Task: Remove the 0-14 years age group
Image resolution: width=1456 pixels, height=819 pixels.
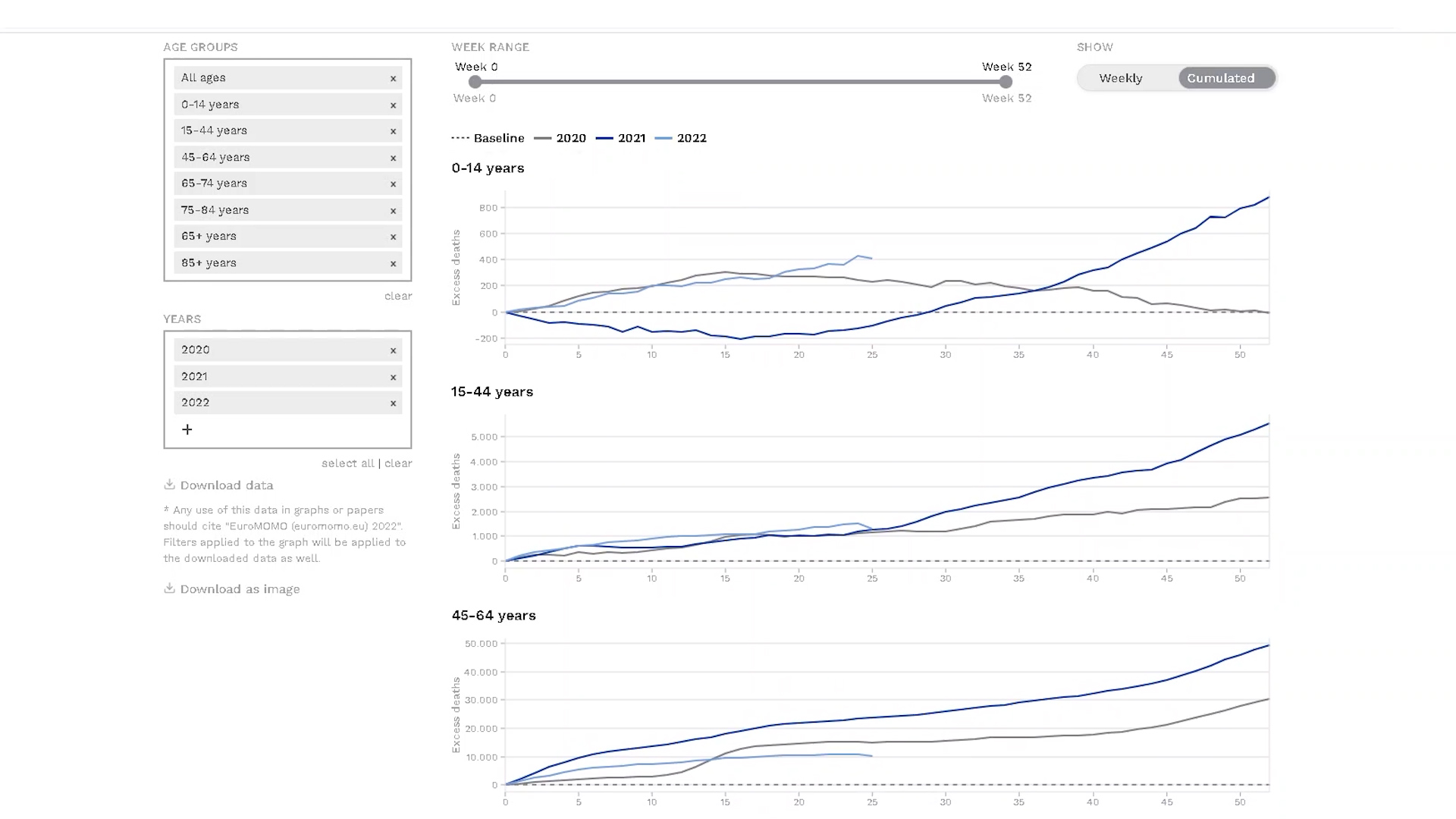Action: pos(393,105)
